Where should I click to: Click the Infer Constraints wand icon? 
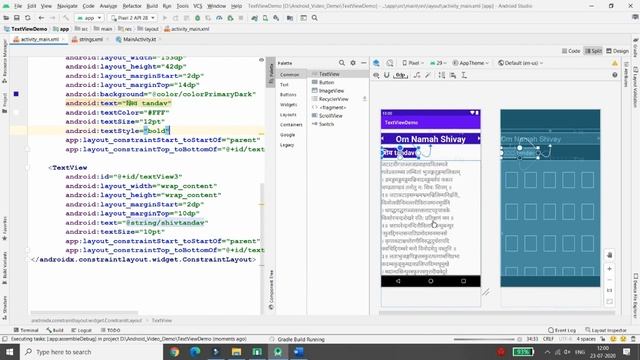click(x=427, y=75)
